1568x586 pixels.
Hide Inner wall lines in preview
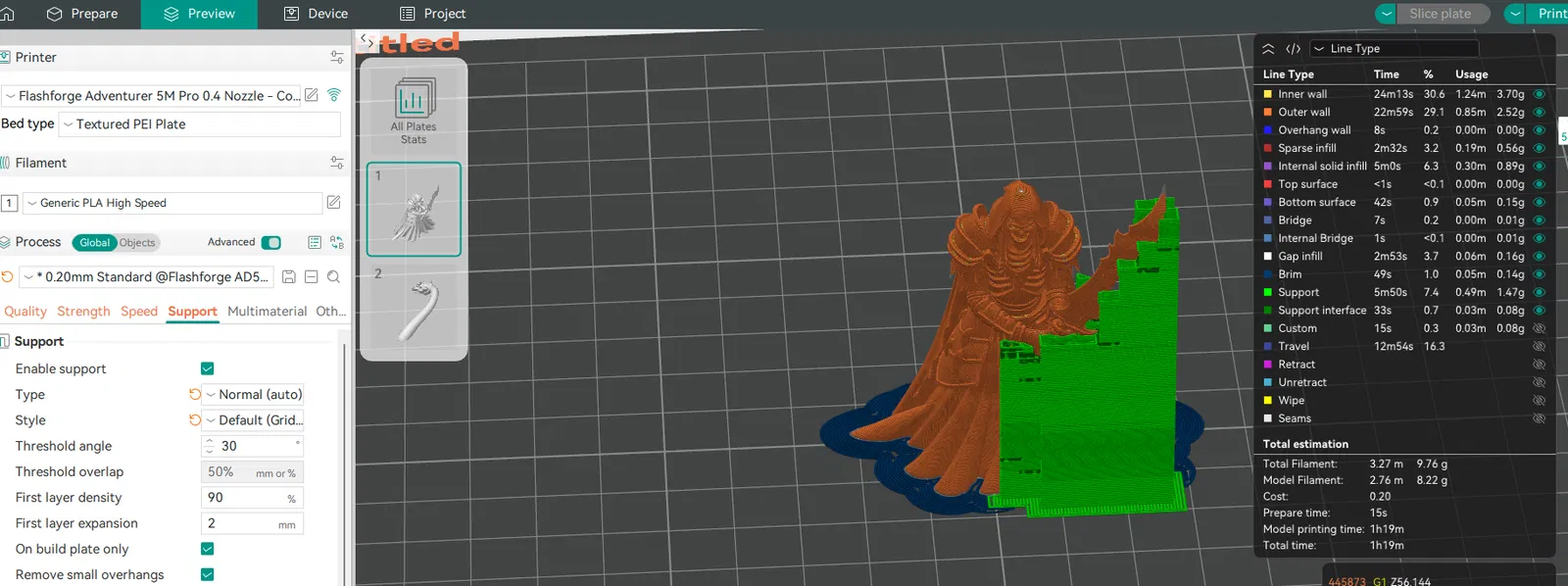(x=1539, y=94)
